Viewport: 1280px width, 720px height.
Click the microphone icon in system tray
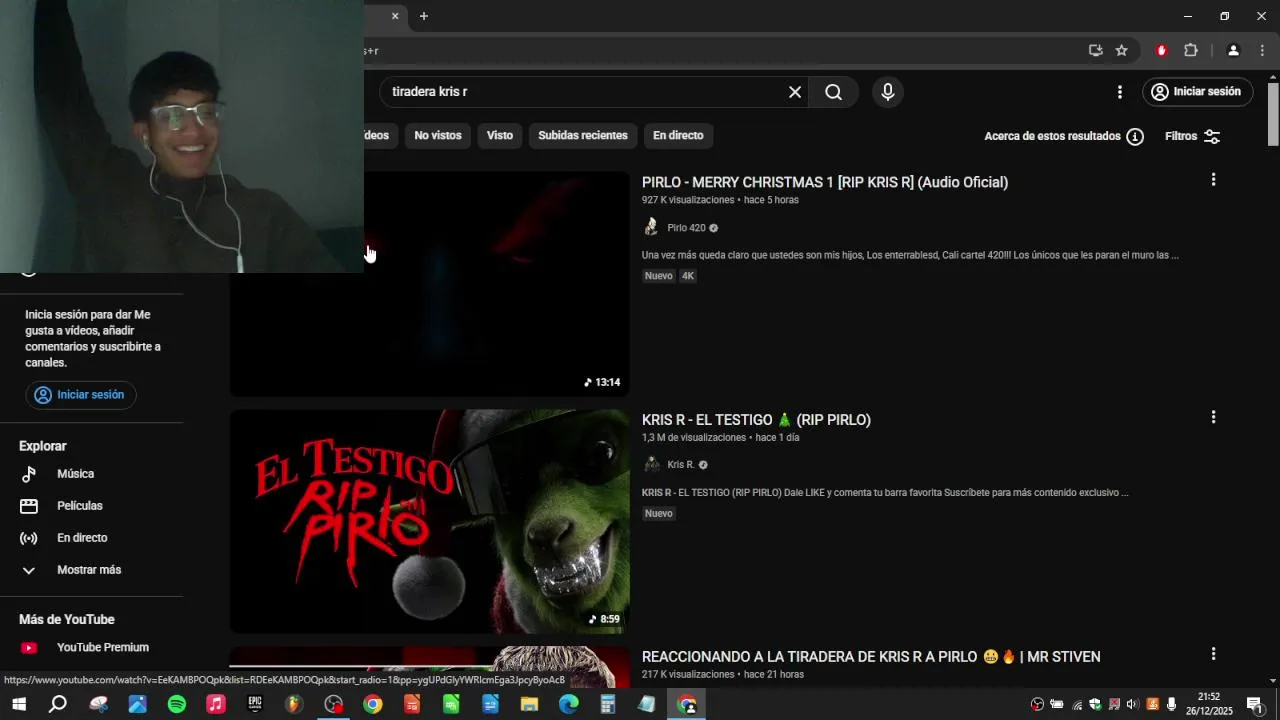[1171, 705]
